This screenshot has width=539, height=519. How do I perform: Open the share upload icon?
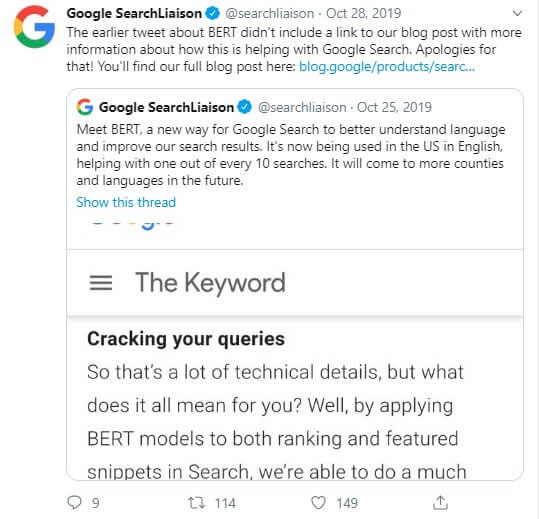pyautogui.click(x=440, y=503)
